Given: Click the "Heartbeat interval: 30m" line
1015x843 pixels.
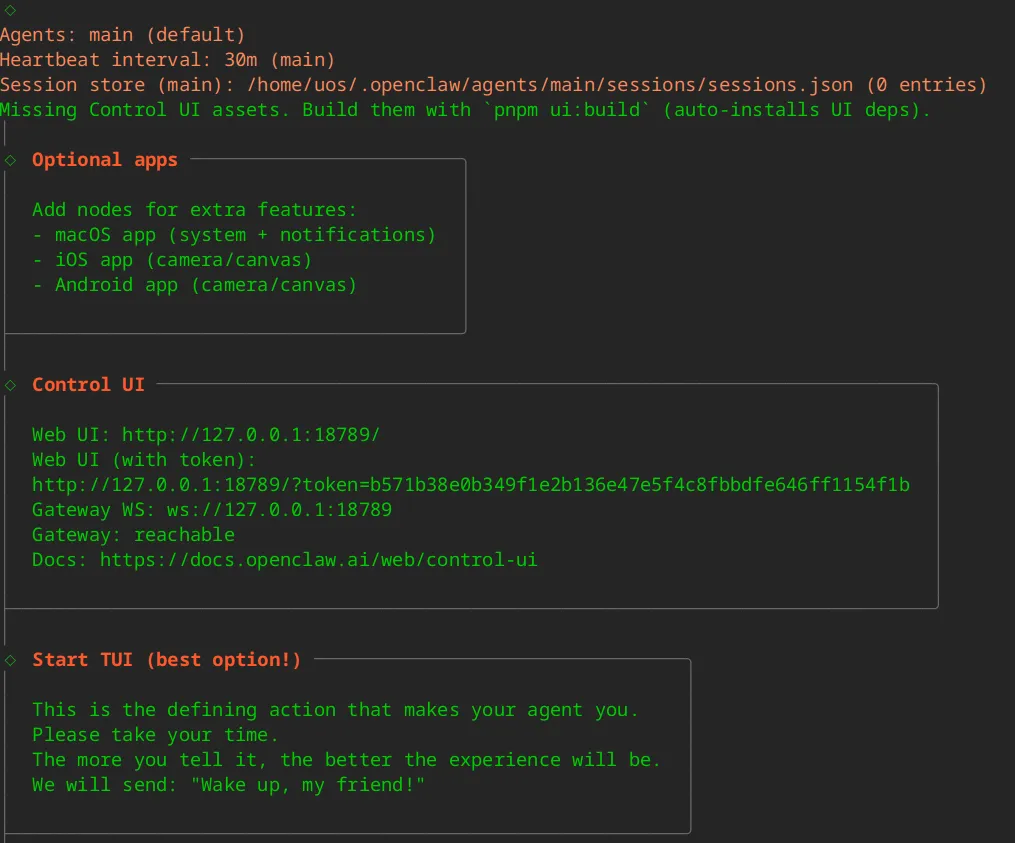Looking at the screenshot, I should tap(167, 60).
